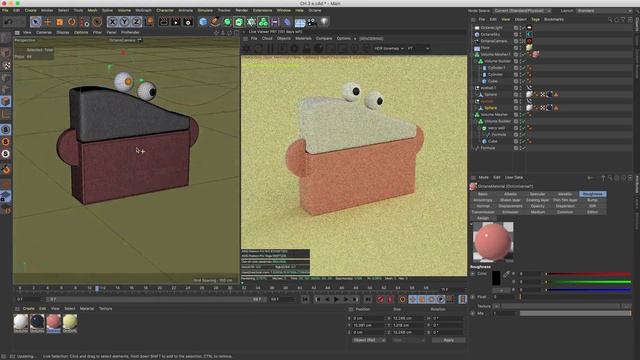
Task: Open Edit Render Settings clapperboard icon
Action: pyautogui.click(x=188, y=22)
